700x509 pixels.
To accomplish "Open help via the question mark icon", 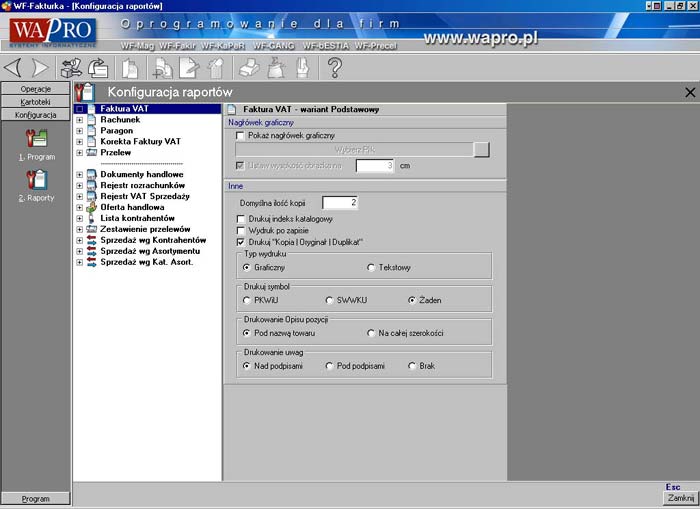I will [x=335, y=68].
